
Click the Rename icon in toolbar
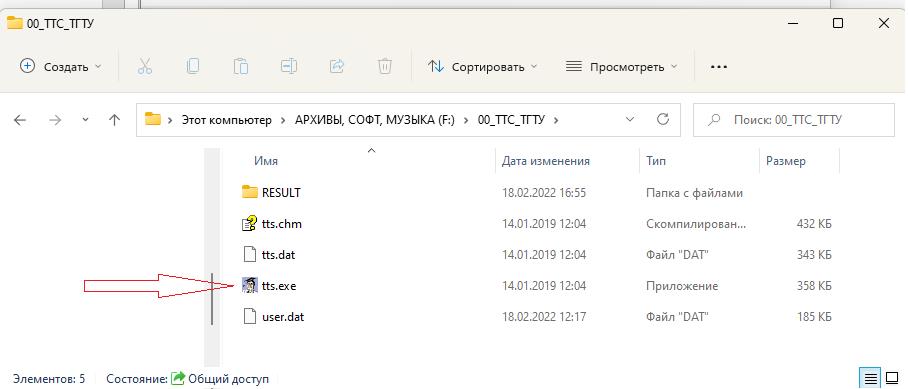pyautogui.click(x=288, y=67)
